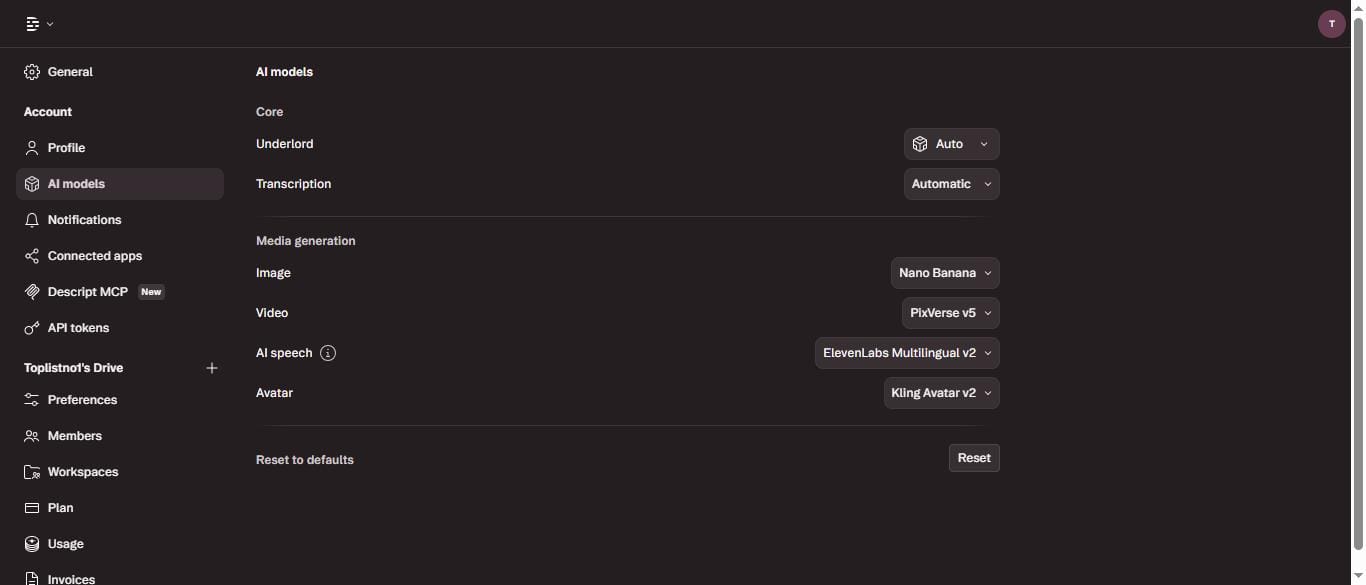Open the ElevenLabs Multilingual v2 dropdown

(x=907, y=353)
